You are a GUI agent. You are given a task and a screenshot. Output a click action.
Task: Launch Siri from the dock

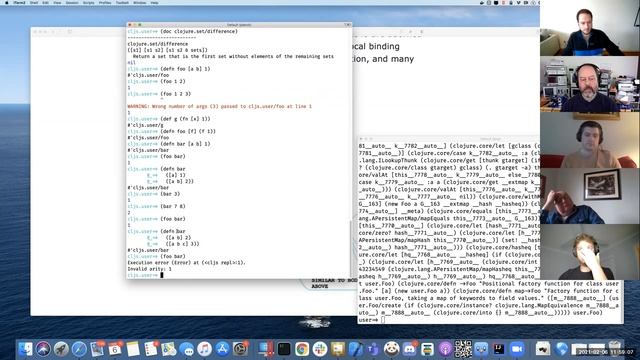tap(43, 349)
